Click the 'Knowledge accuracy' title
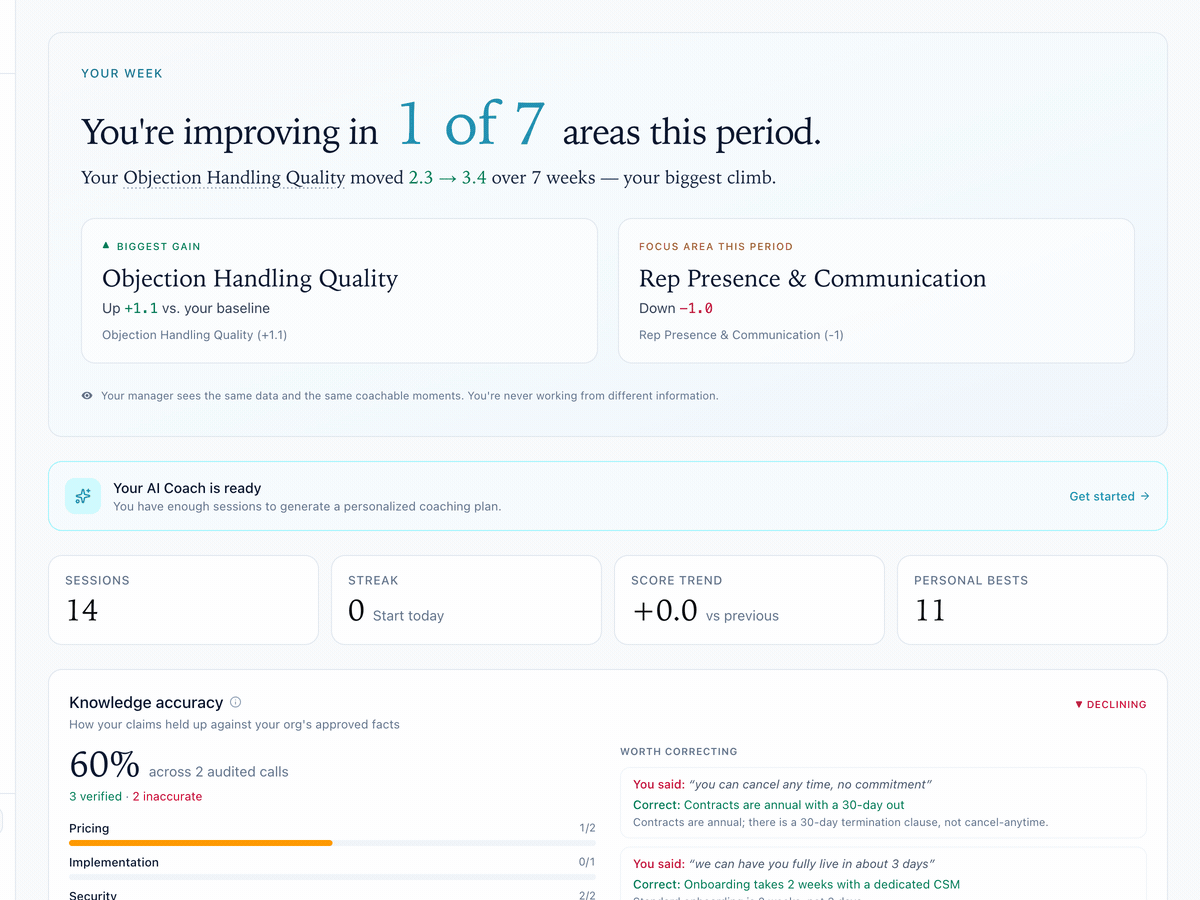Viewport: 1200px width, 900px height. (x=146, y=702)
